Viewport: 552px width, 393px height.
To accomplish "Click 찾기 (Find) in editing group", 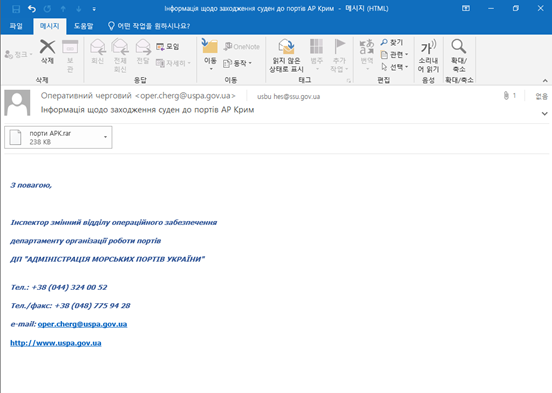I will point(391,42).
